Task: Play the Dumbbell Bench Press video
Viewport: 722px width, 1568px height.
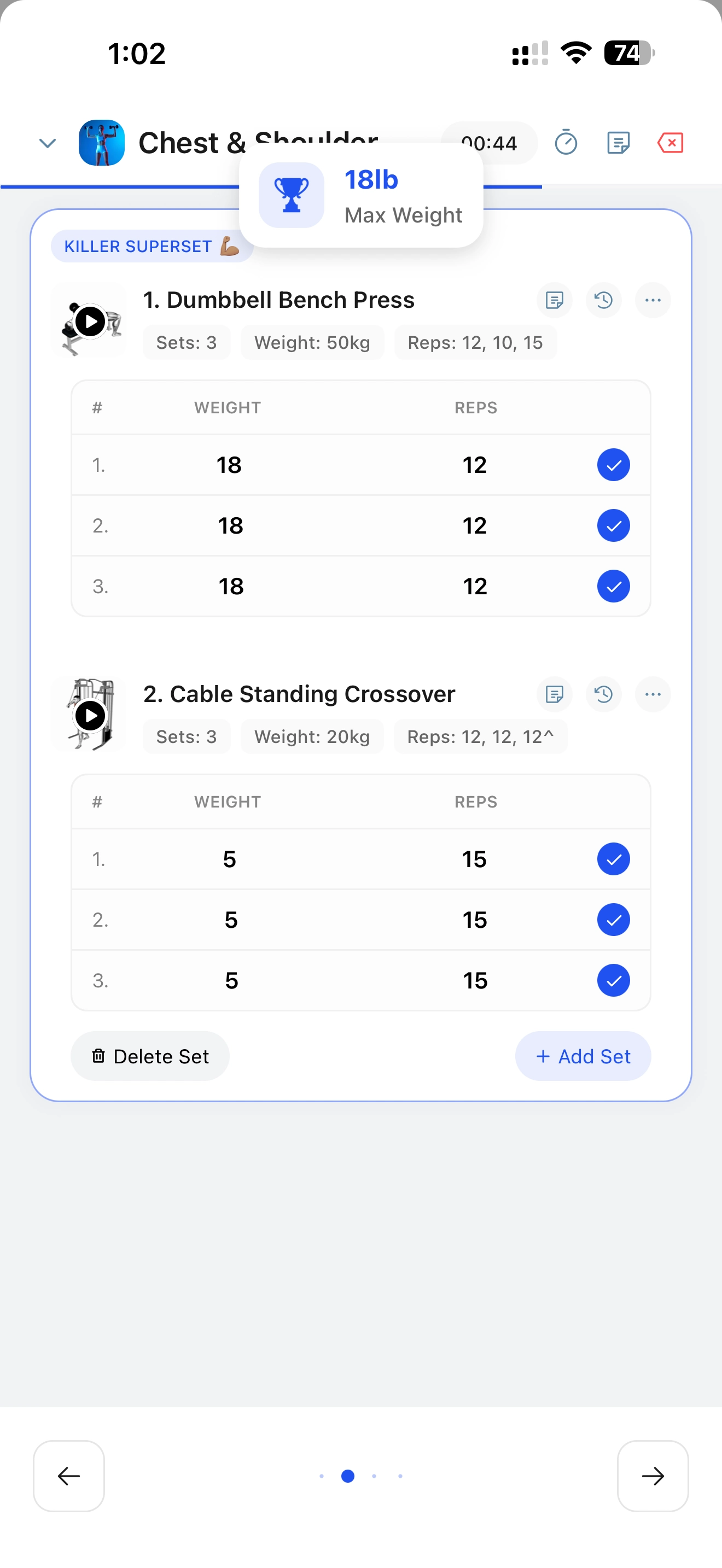Action: 90,321
